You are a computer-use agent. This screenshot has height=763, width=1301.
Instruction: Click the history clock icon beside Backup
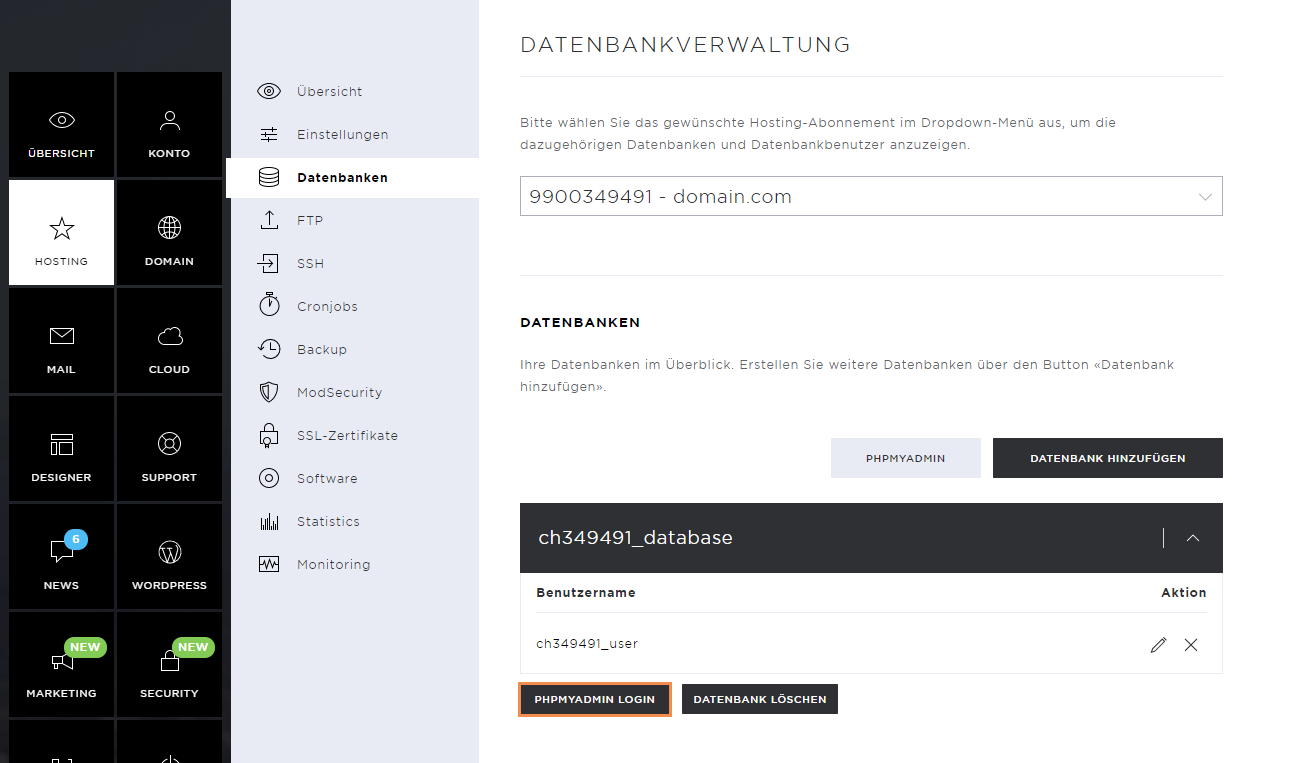[x=269, y=349]
